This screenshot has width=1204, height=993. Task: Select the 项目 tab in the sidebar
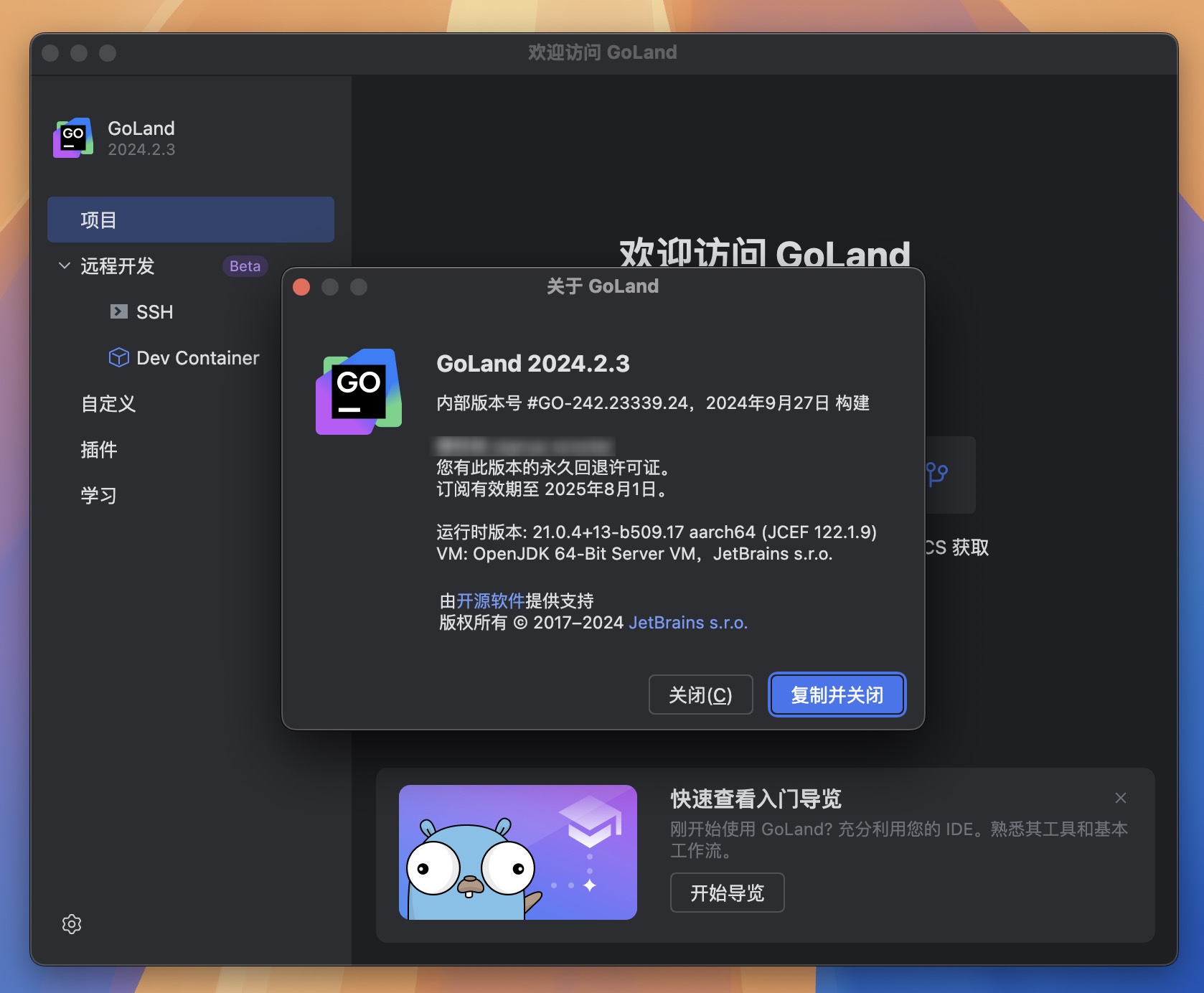[191, 220]
